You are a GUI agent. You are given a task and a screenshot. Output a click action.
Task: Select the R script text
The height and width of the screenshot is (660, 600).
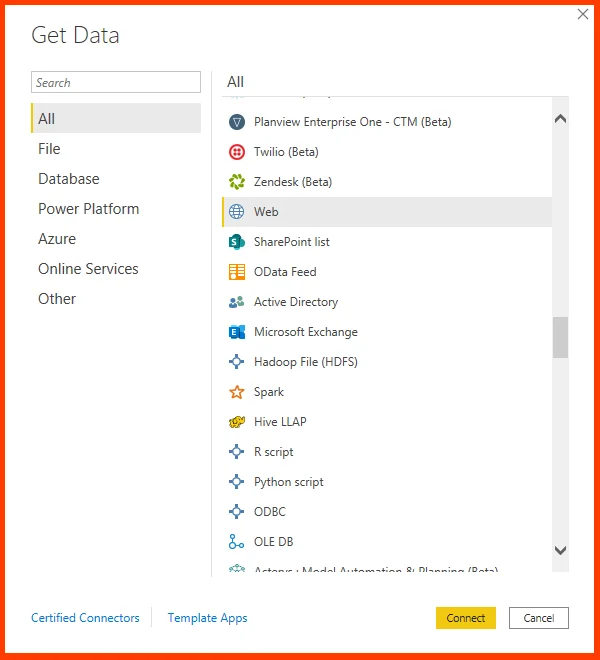[274, 452]
